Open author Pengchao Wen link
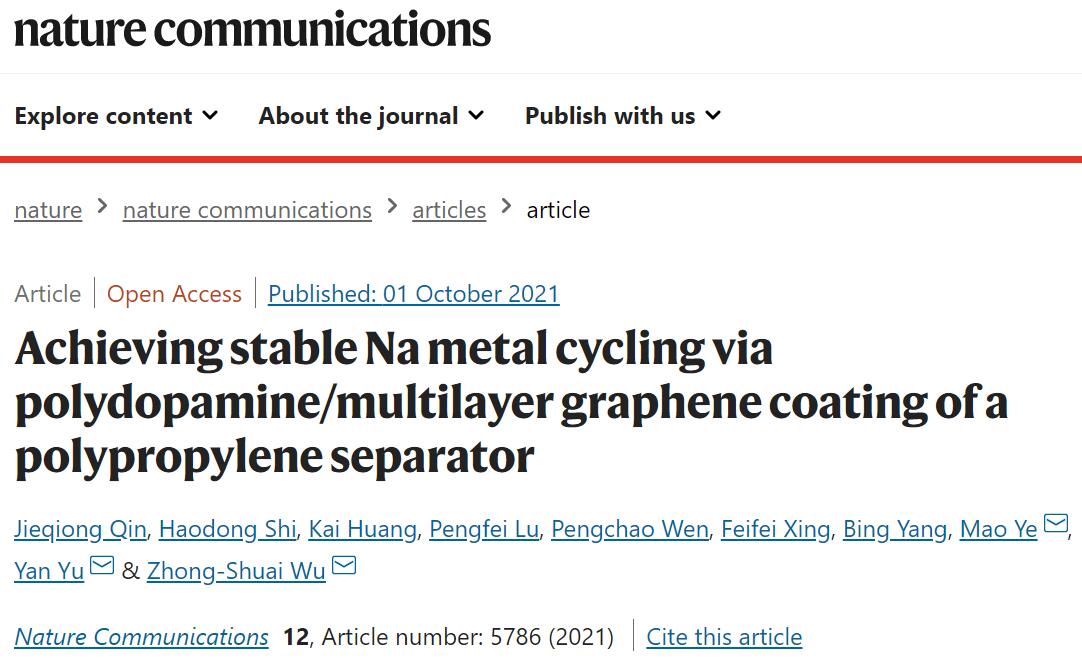Viewport: 1082px width, 658px height. pyautogui.click(x=629, y=529)
